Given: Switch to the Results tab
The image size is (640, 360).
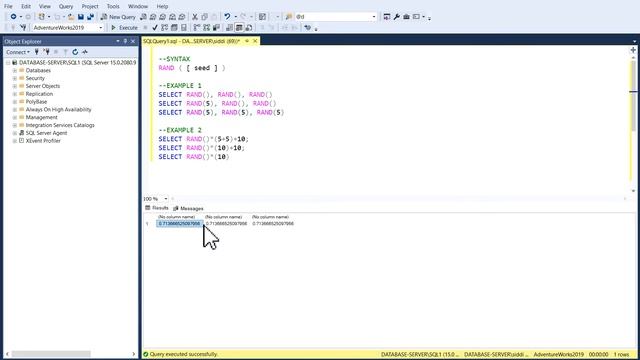Looking at the screenshot, I should [x=157, y=208].
